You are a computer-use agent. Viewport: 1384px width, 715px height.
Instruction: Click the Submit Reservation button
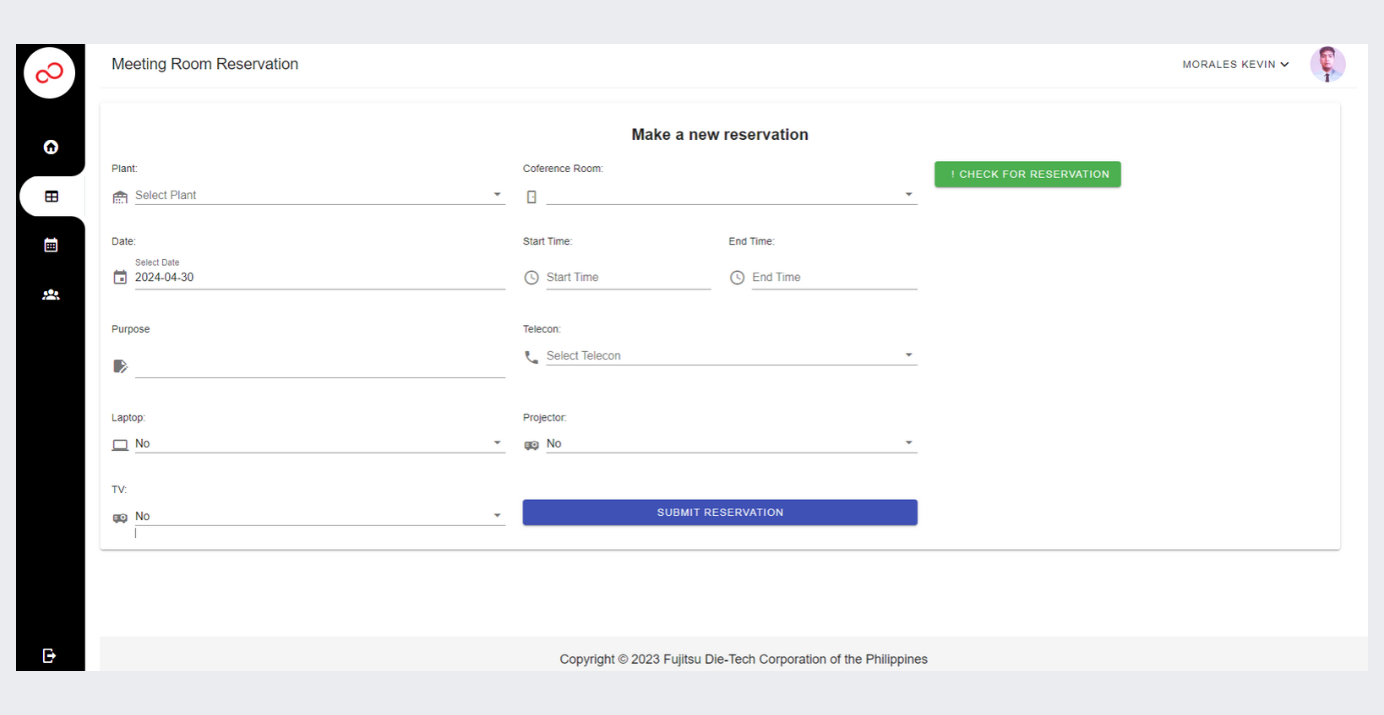(720, 512)
